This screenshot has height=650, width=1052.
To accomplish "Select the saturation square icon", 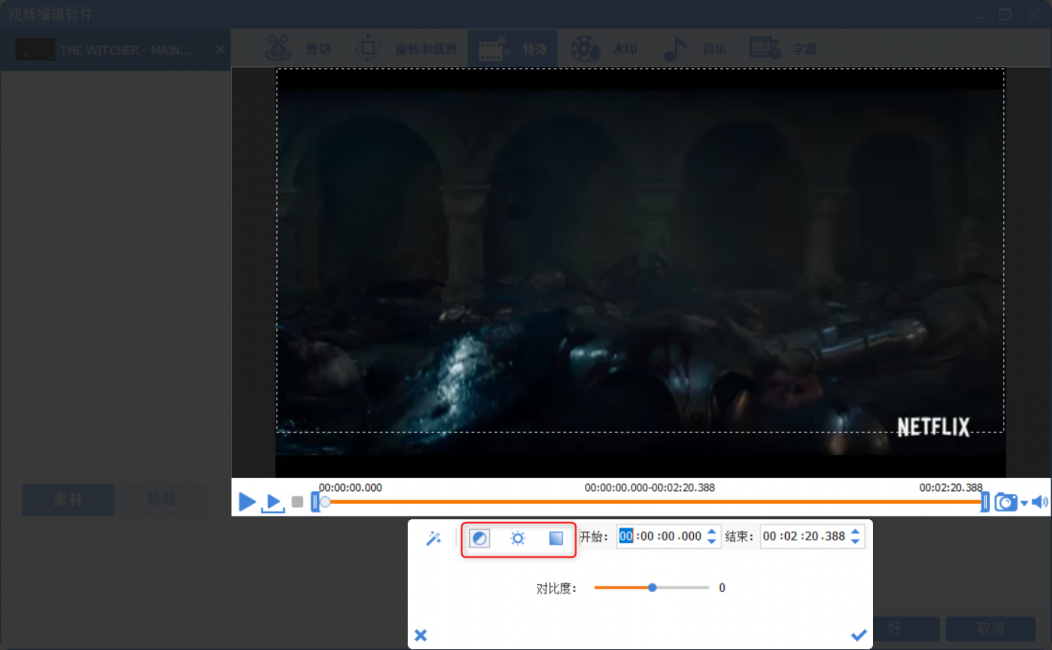I will pyautogui.click(x=556, y=538).
